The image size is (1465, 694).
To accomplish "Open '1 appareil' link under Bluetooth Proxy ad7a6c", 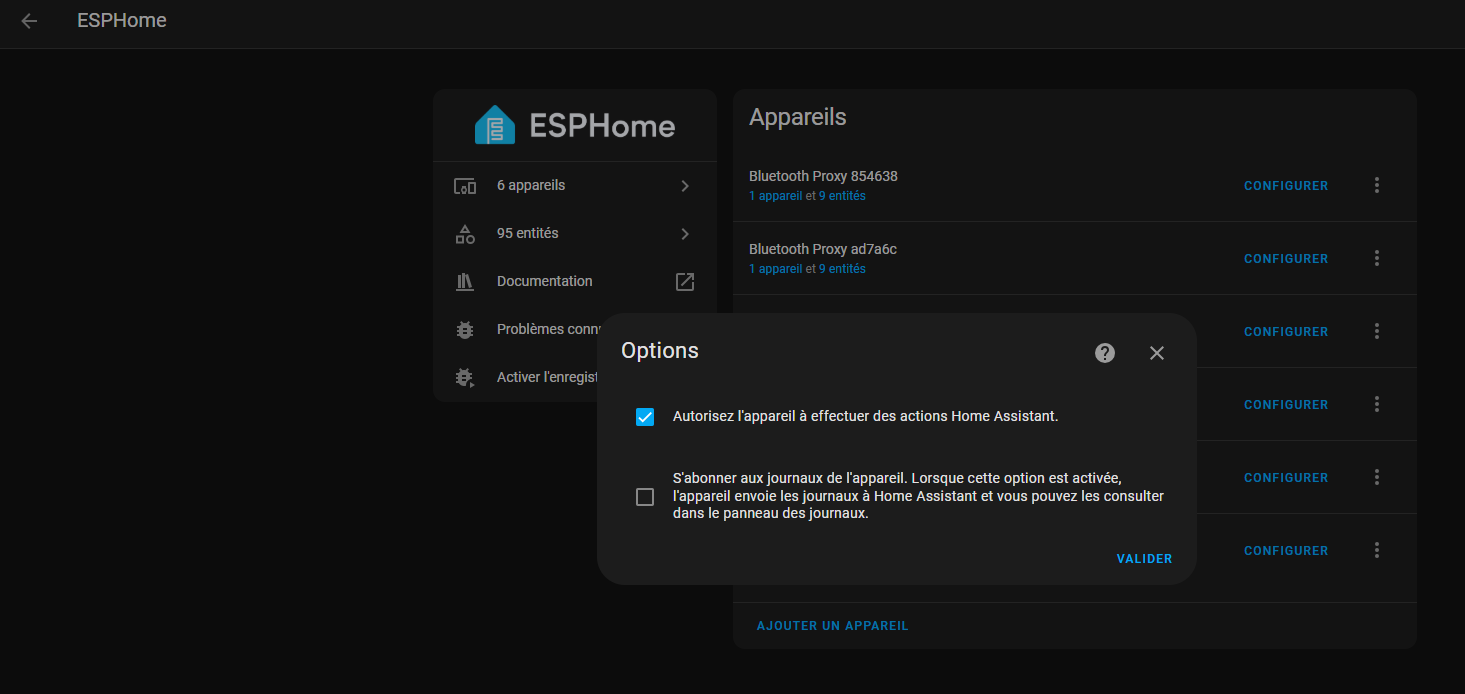I will [776, 269].
